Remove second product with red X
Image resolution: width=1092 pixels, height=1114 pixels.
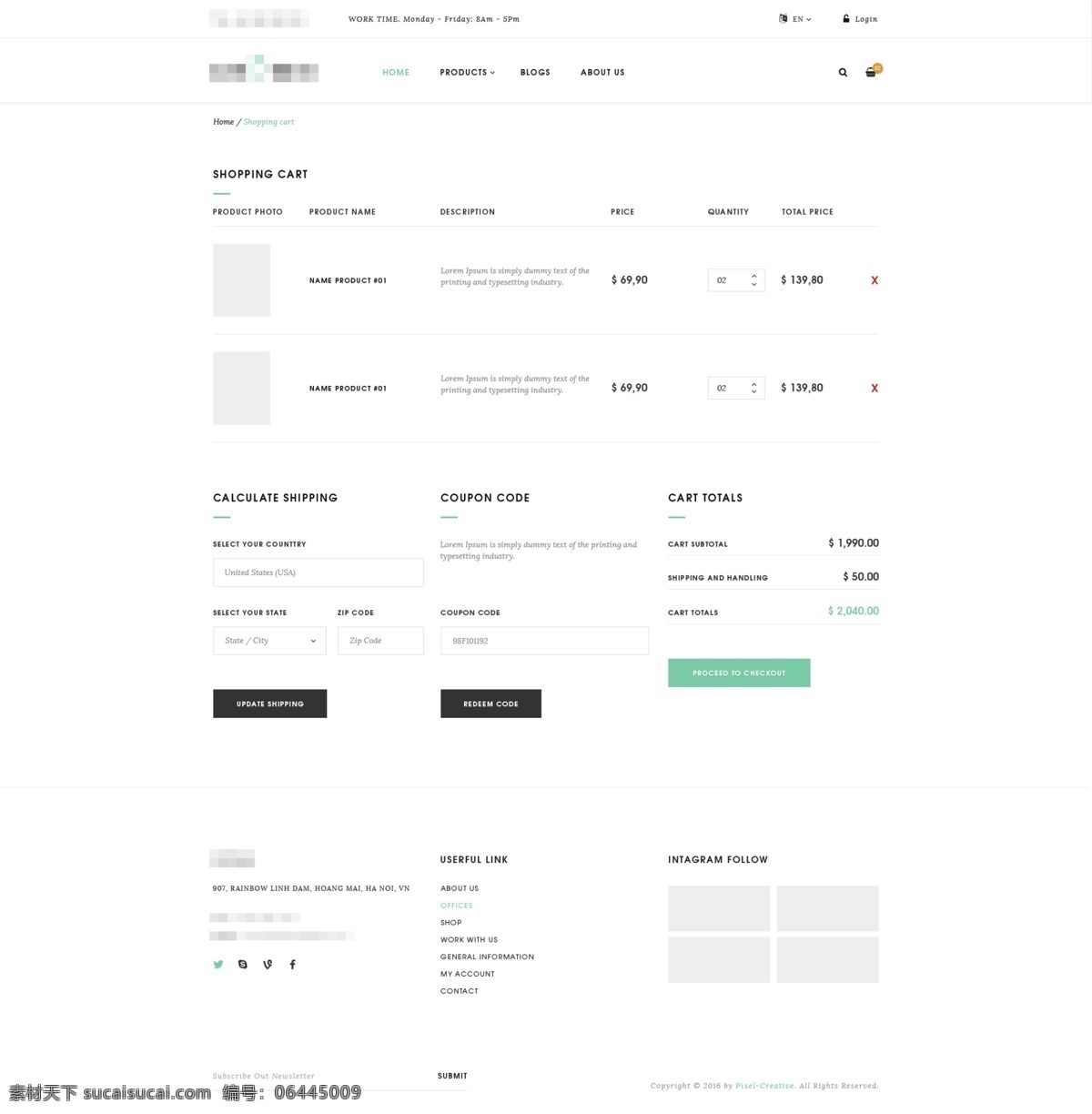(875, 388)
